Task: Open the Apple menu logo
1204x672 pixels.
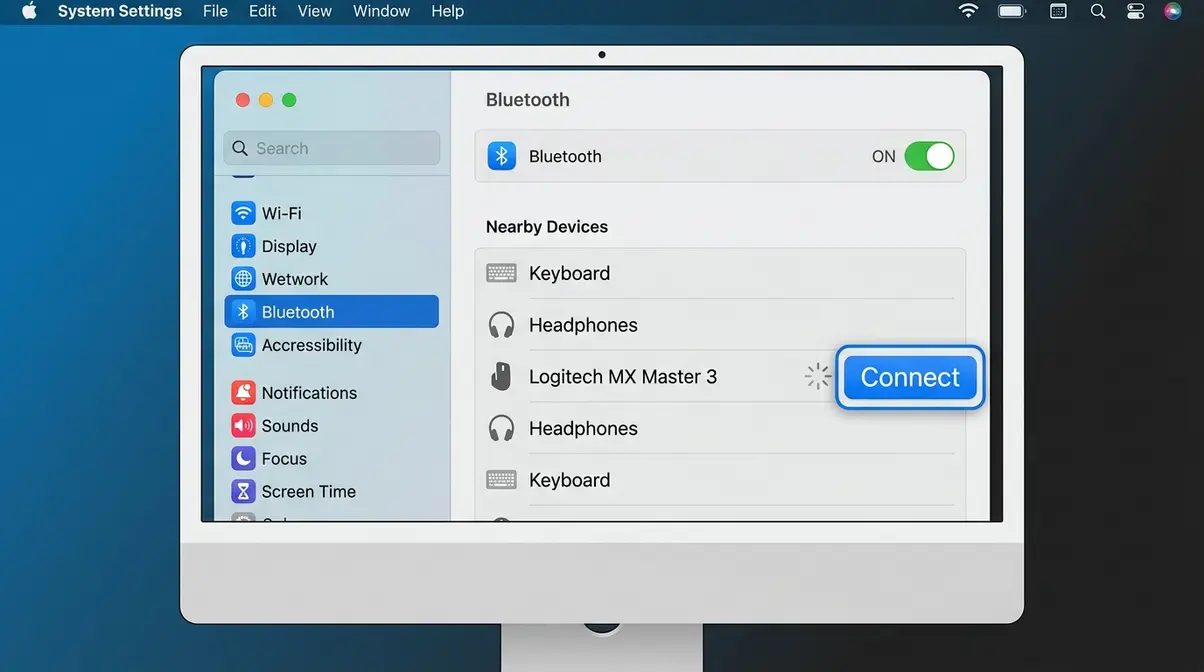Action: [29, 11]
